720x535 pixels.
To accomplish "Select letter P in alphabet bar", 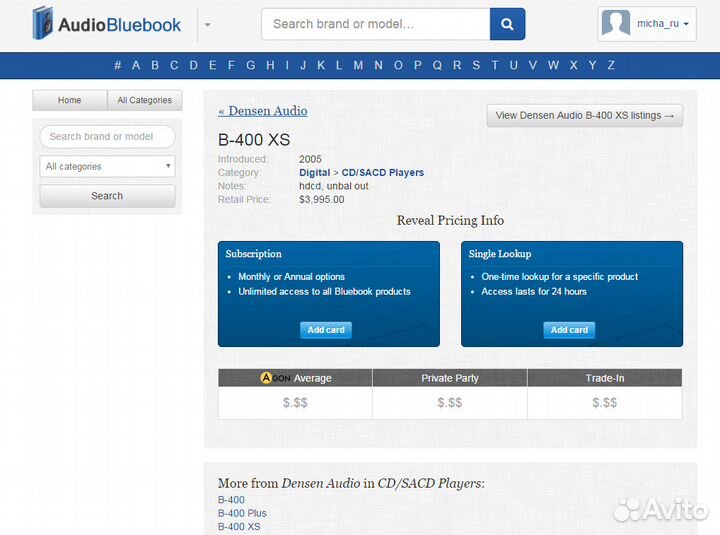I will pos(417,65).
